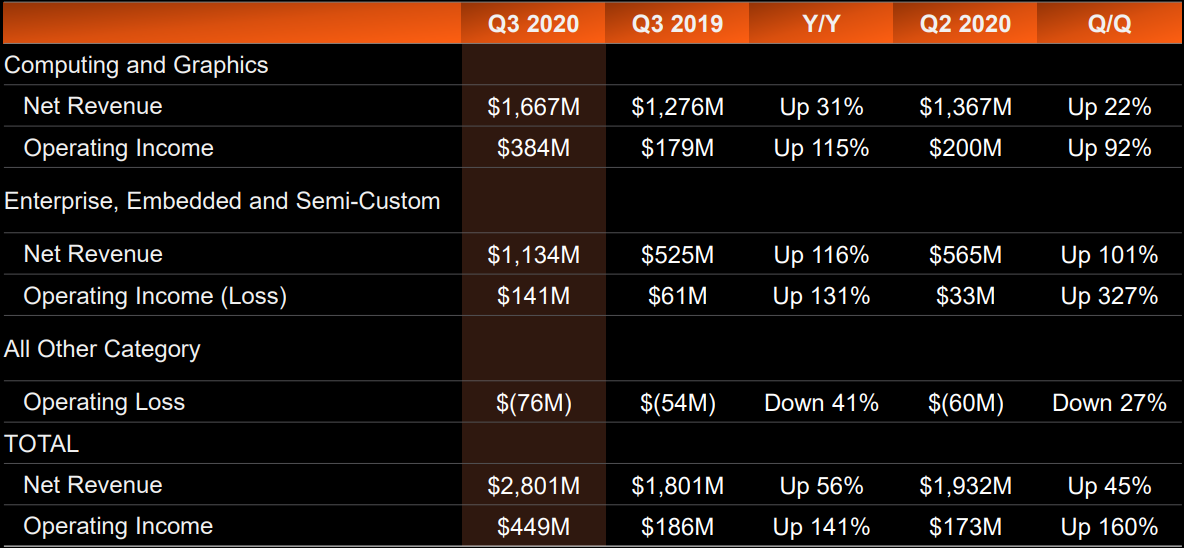Click the All Other Category label
Viewport: 1184px width, 548px height.
[x=102, y=349]
